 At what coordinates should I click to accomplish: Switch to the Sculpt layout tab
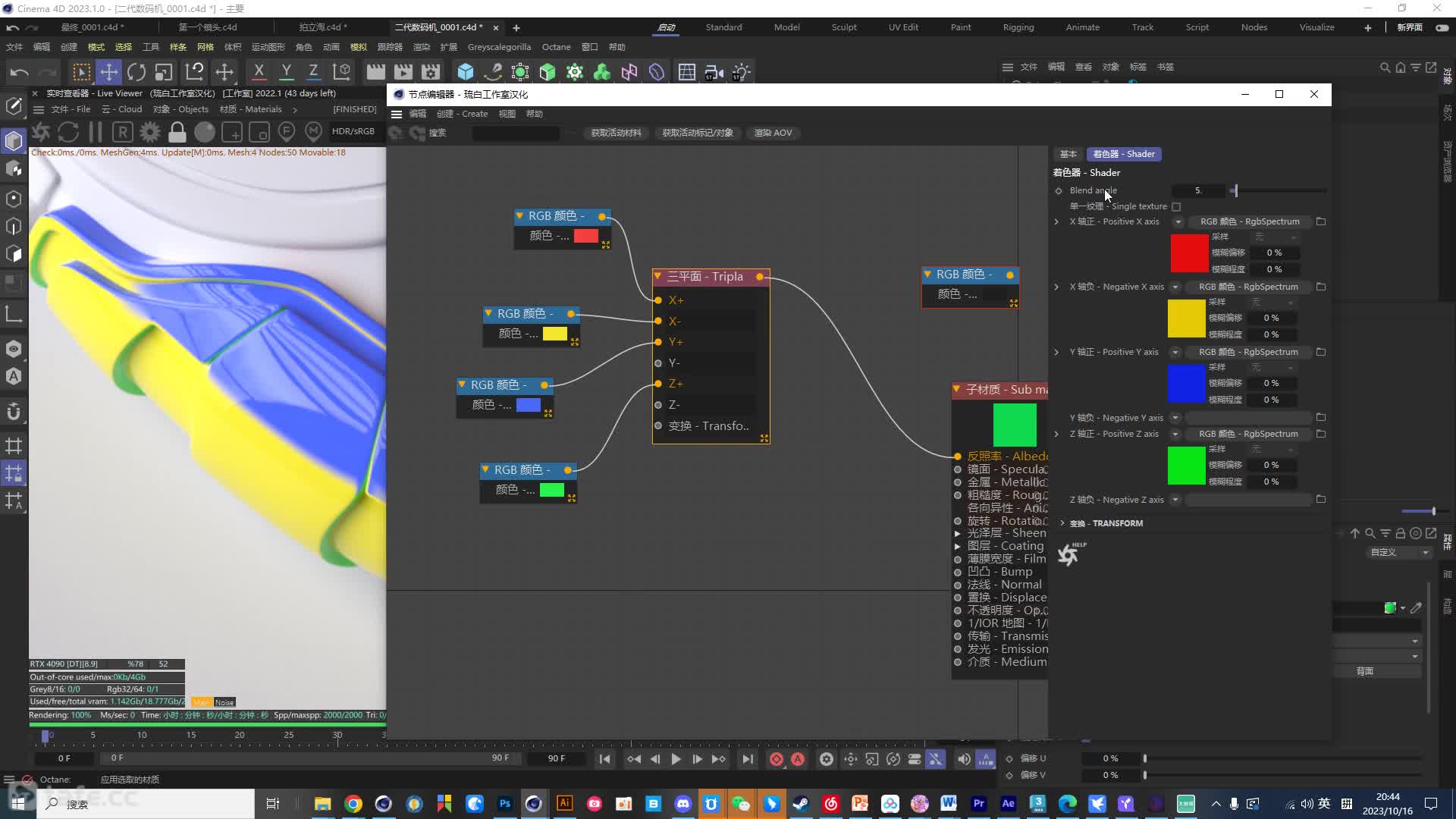click(844, 27)
